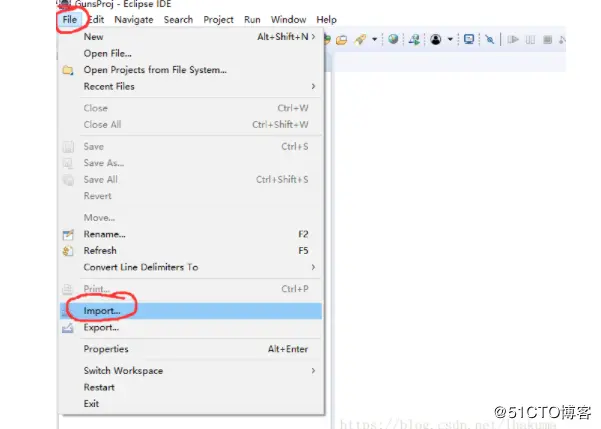Open the File menu

70,20
